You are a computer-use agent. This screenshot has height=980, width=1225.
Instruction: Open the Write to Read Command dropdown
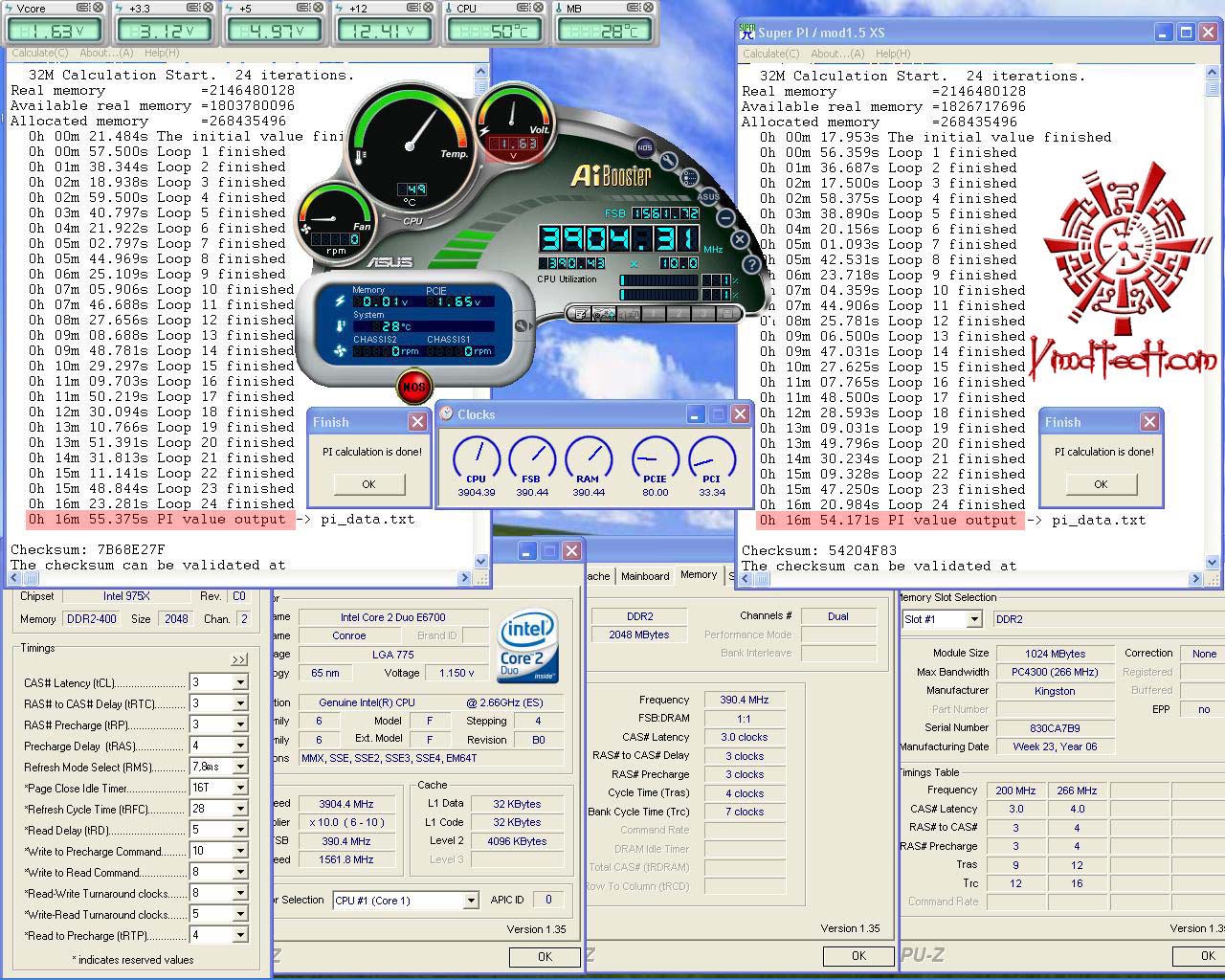coord(240,872)
